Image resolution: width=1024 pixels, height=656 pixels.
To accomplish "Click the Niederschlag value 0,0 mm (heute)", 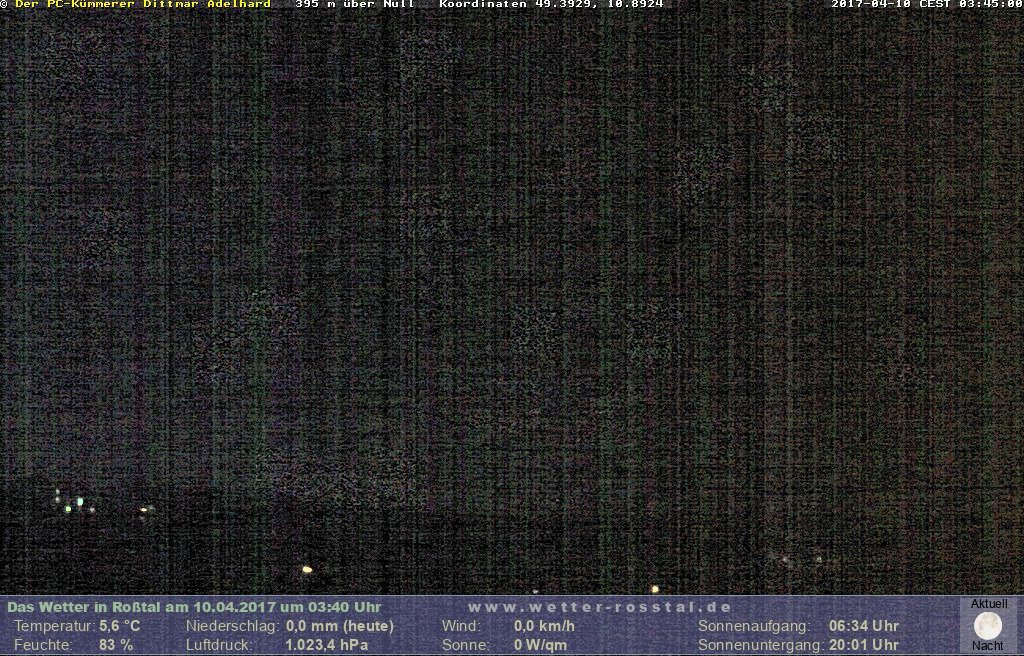I will coord(339,626).
